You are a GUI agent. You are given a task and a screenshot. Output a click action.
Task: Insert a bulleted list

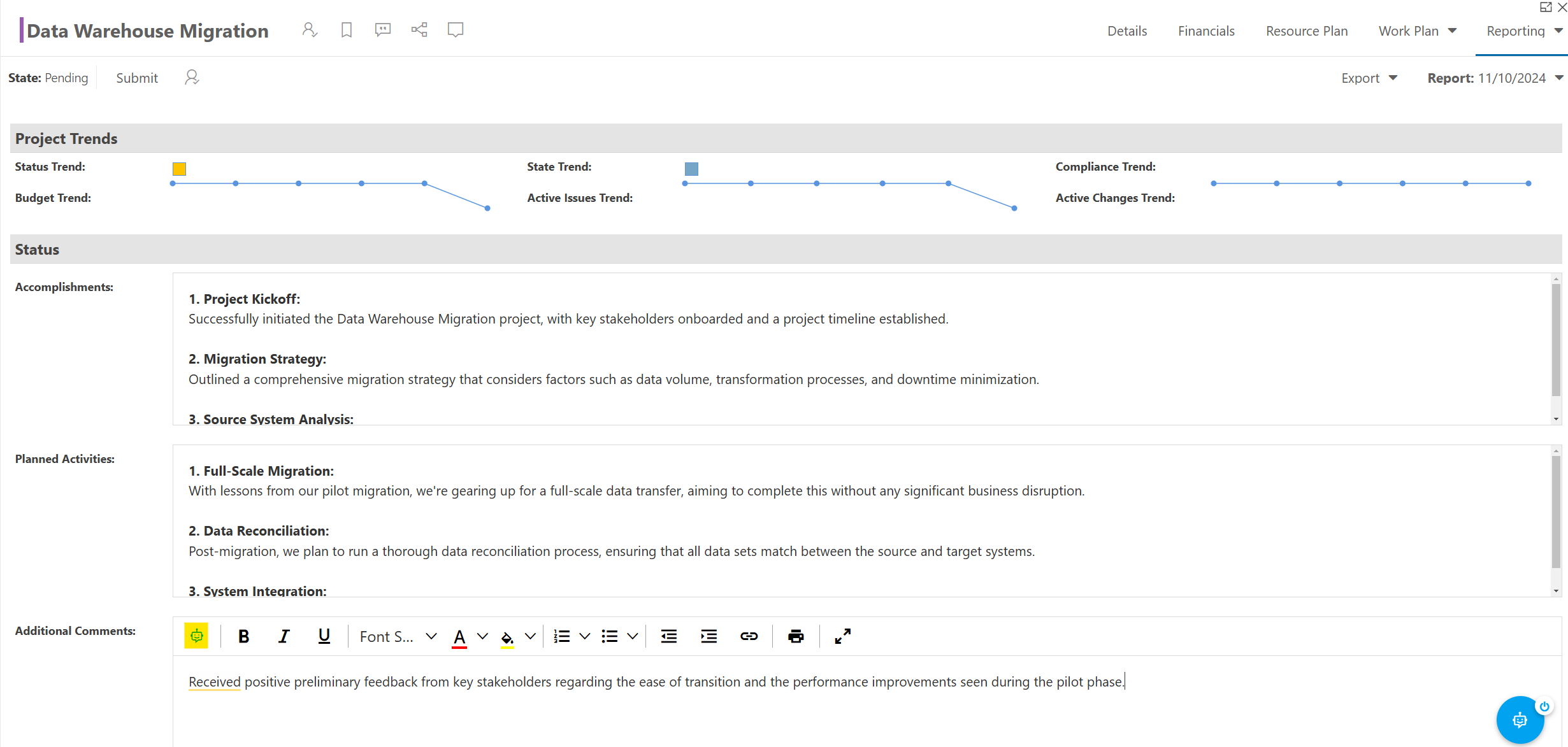tap(610, 636)
